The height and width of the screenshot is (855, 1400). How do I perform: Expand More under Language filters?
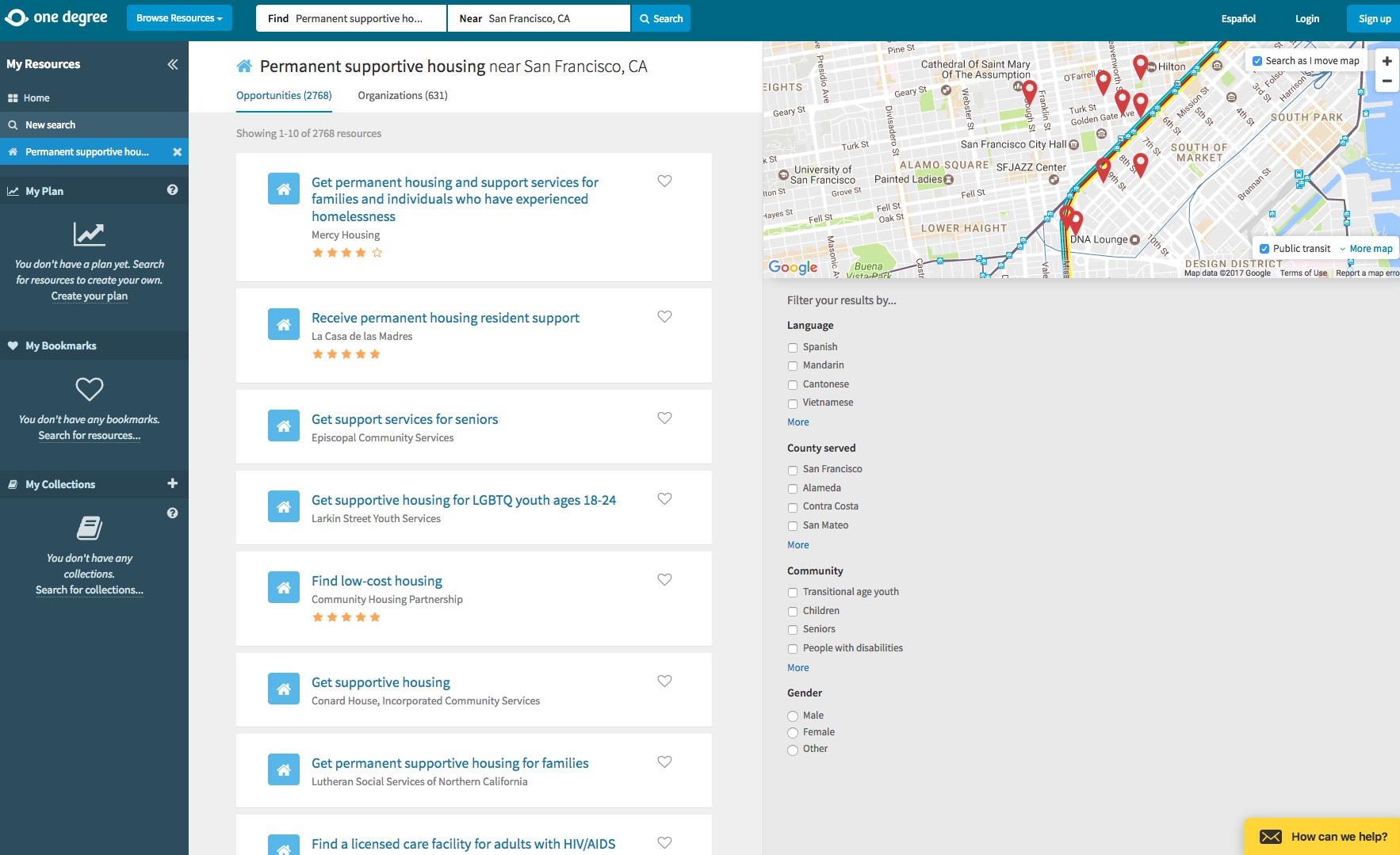coord(798,422)
